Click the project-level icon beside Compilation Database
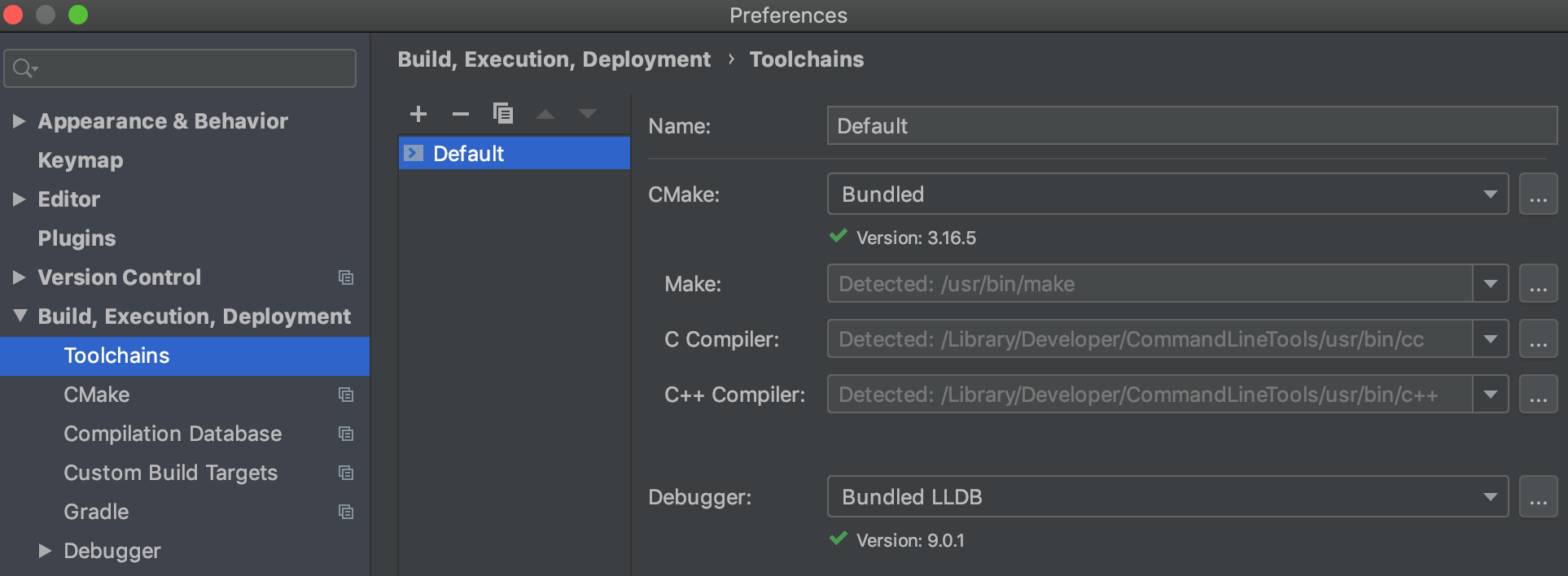Image resolution: width=1568 pixels, height=576 pixels. 346,434
